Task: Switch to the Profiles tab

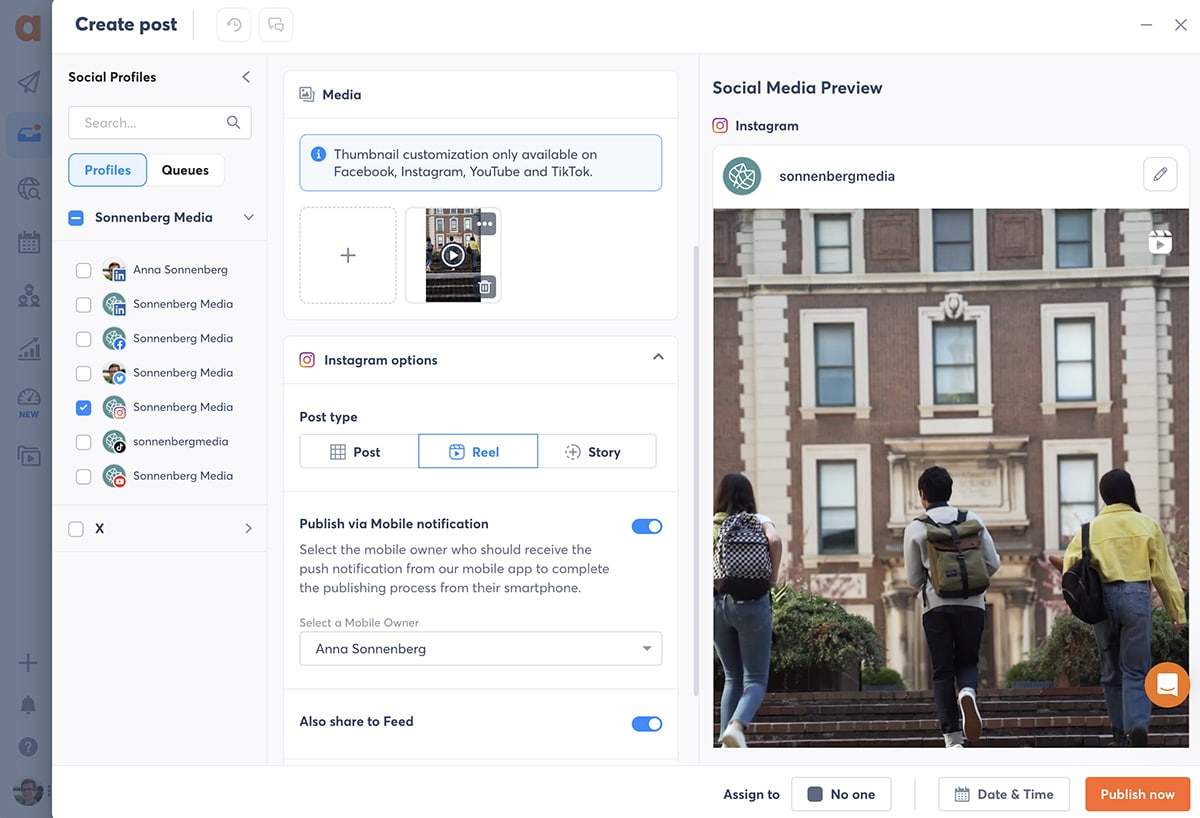Action: [x=108, y=170]
